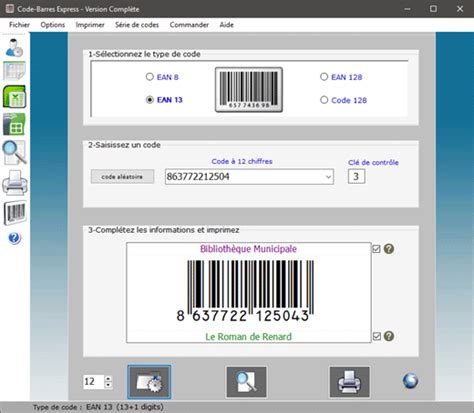The height and width of the screenshot is (413, 474).
Task: Toggle checkbox for Bibliothèque Municipale header text
Action: 376,249
